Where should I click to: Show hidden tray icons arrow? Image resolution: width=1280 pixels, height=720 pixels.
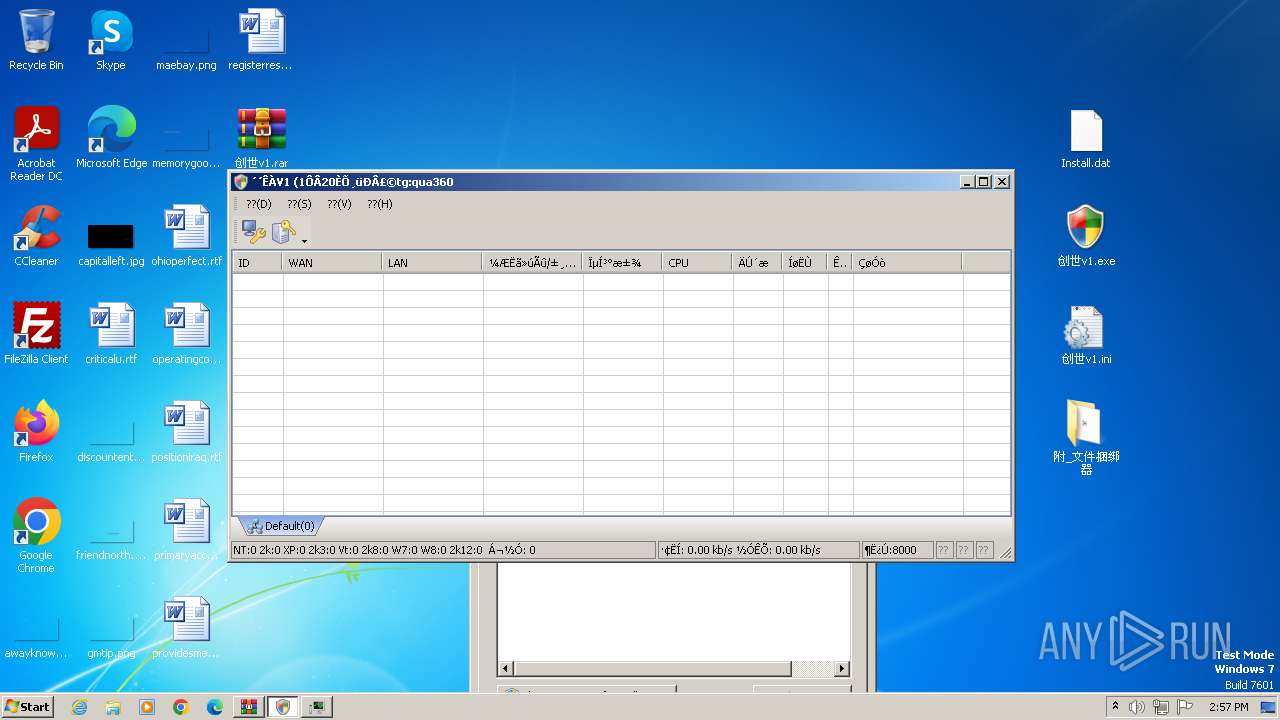coord(1116,707)
